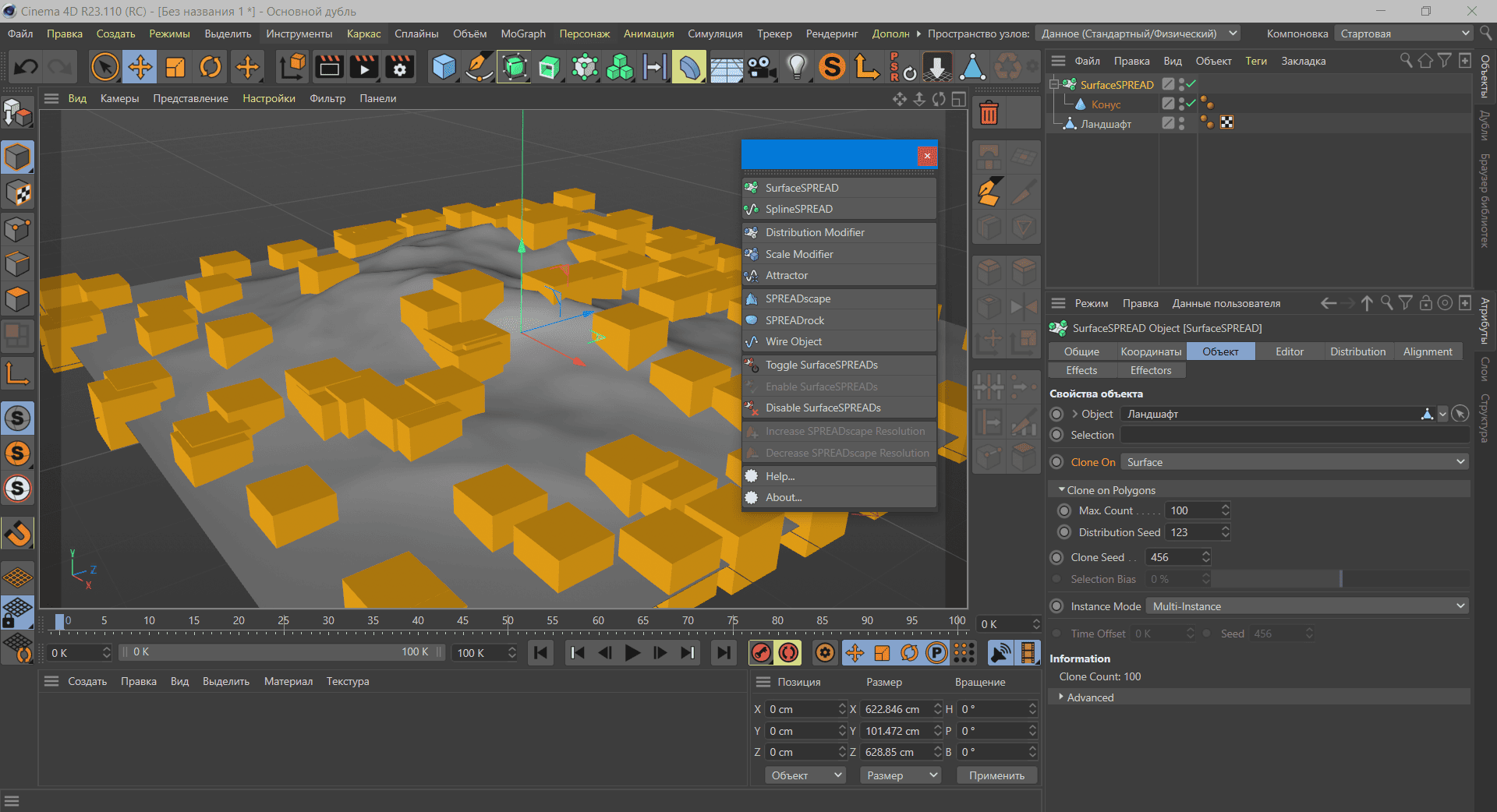
Task: Switch to the Distribution tab
Action: (x=1357, y=351)
